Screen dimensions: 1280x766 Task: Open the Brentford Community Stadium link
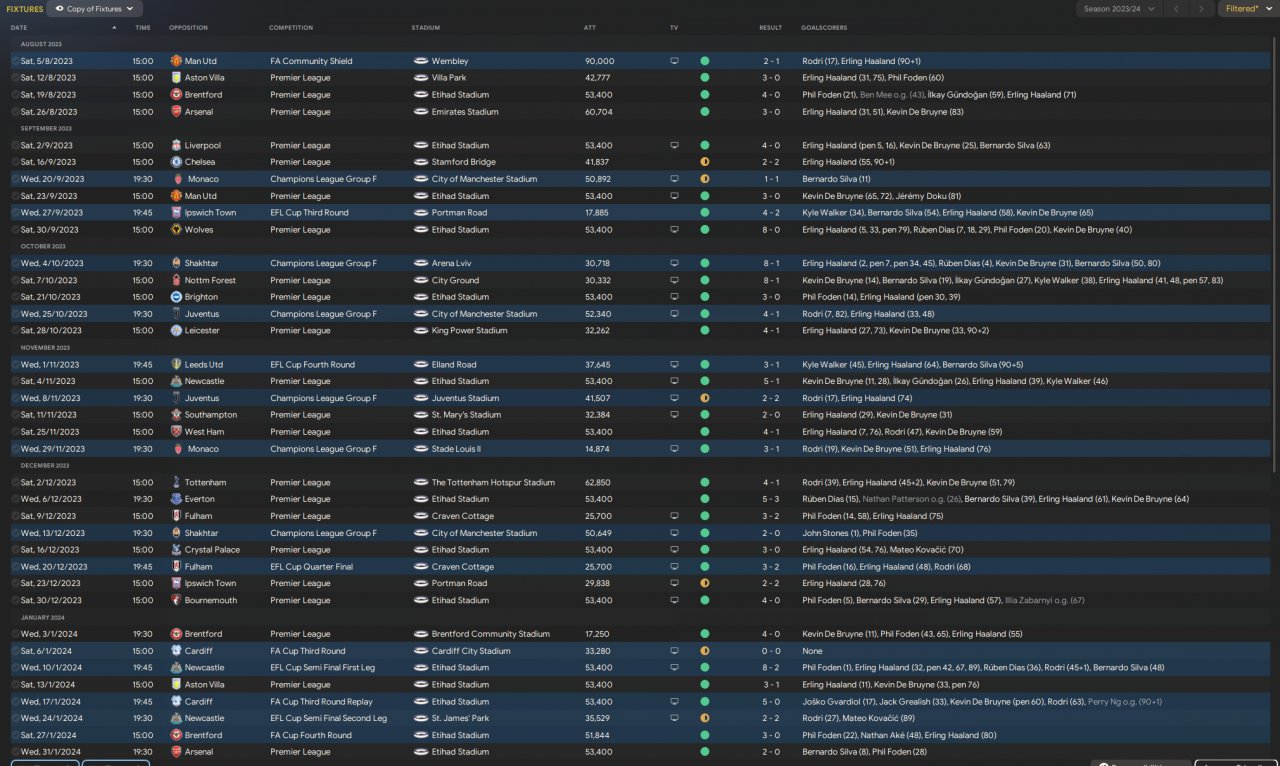pyautogui.click(x=491, y=634)
